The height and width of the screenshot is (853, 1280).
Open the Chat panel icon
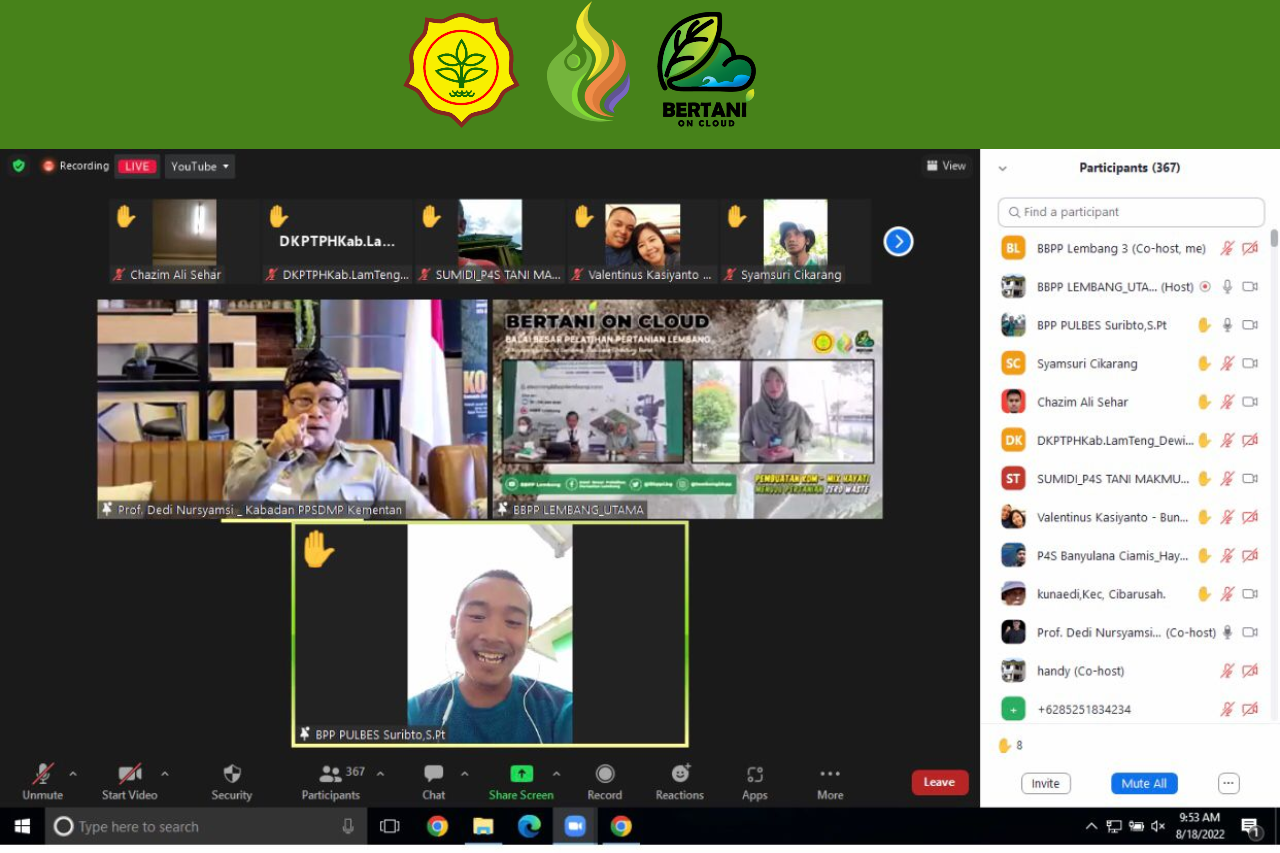tap(433, 775)
